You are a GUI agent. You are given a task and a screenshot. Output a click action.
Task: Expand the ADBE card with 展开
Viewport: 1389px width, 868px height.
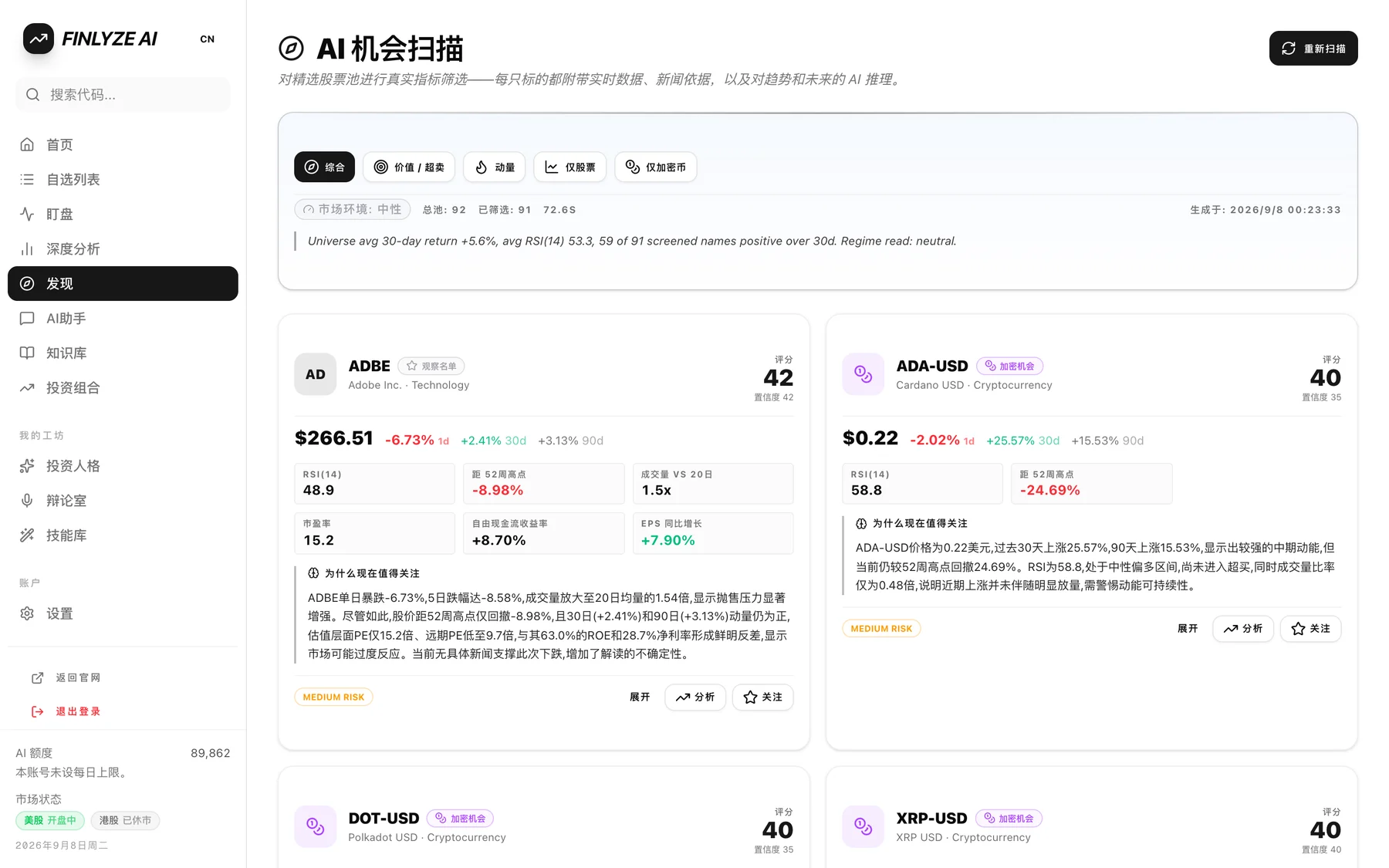coord(640,697)
